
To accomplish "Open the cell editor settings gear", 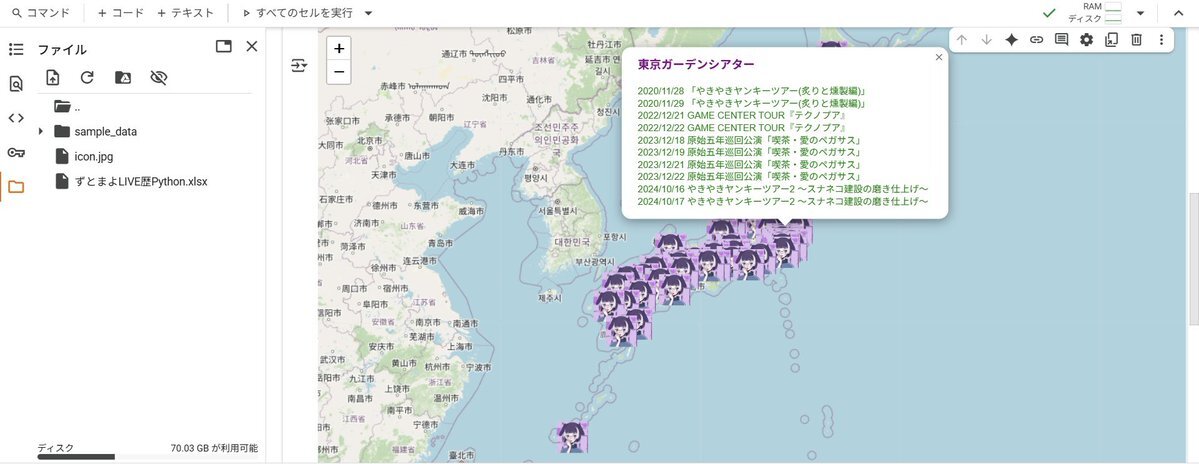I will (x=1087, y=40).
